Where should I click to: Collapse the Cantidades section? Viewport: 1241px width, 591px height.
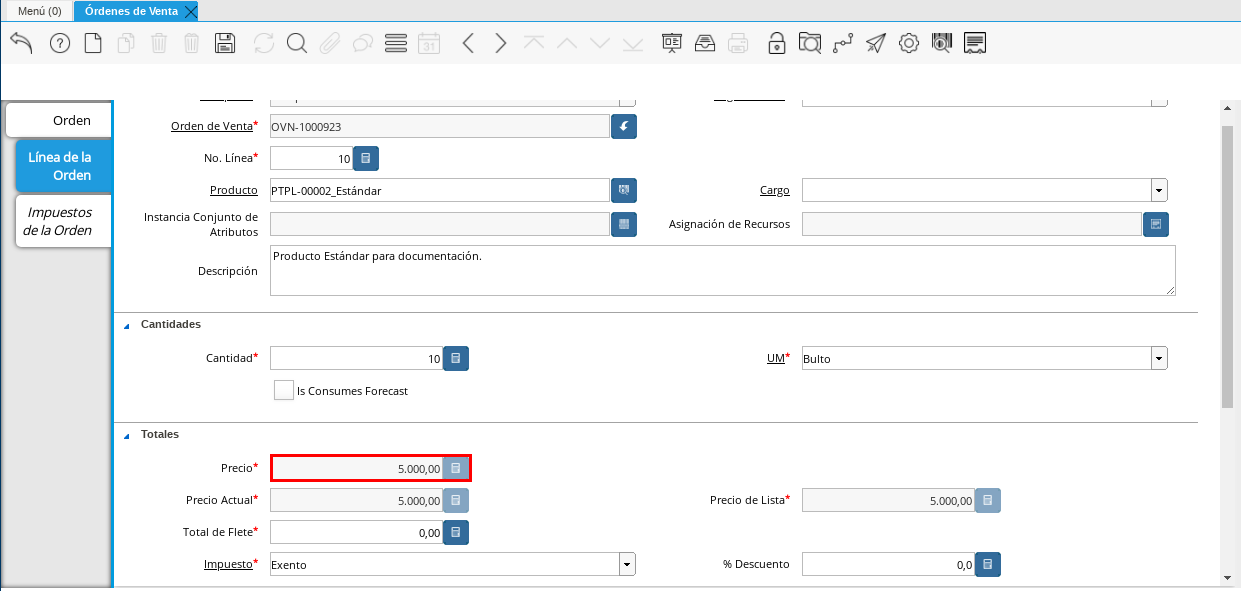pyautogui.click(x=127, y=326)
